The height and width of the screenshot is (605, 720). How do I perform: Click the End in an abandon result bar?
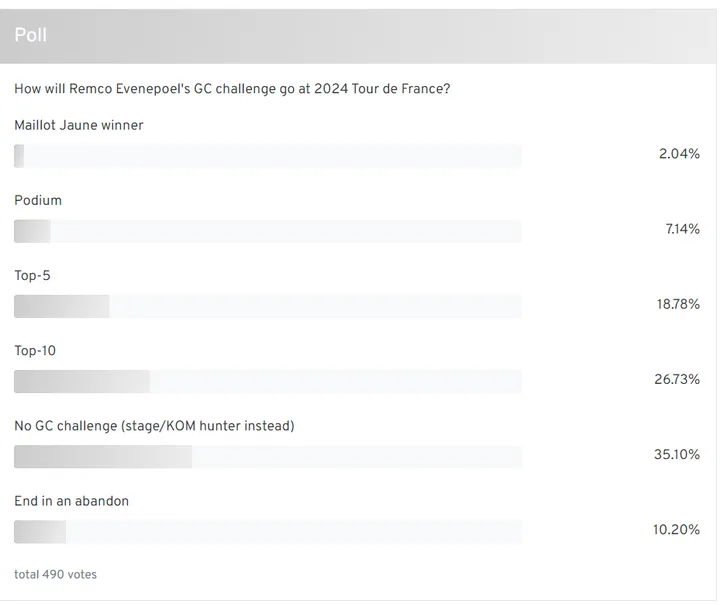coord(268,531)
